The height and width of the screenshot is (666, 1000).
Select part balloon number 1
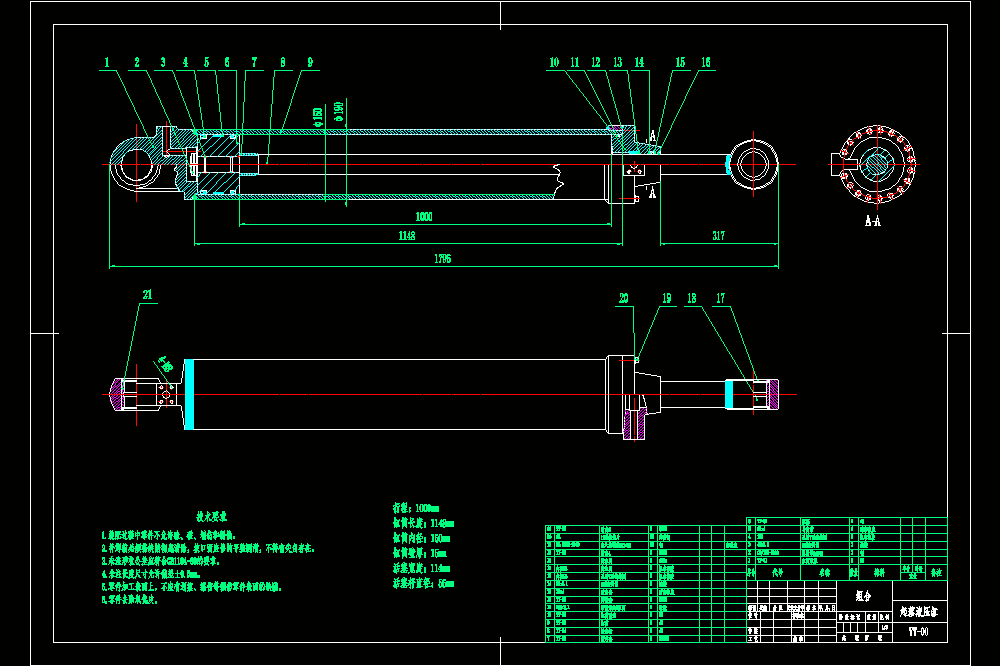(107, 63)
